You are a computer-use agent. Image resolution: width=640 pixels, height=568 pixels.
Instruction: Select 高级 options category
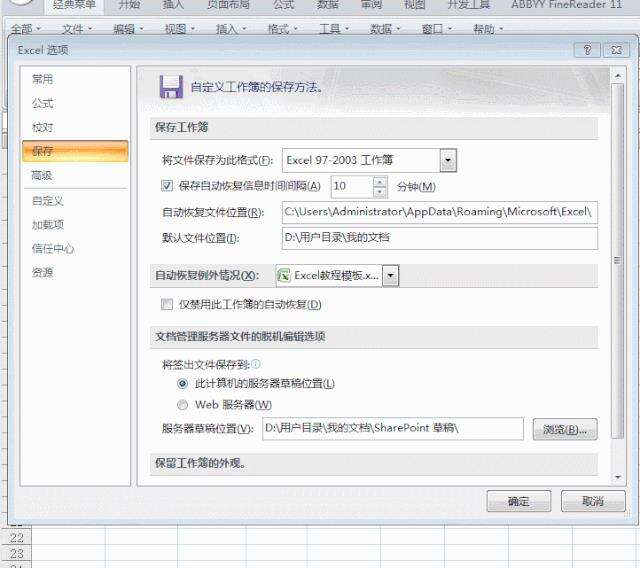pyautogui.click(x=75, y=175)
